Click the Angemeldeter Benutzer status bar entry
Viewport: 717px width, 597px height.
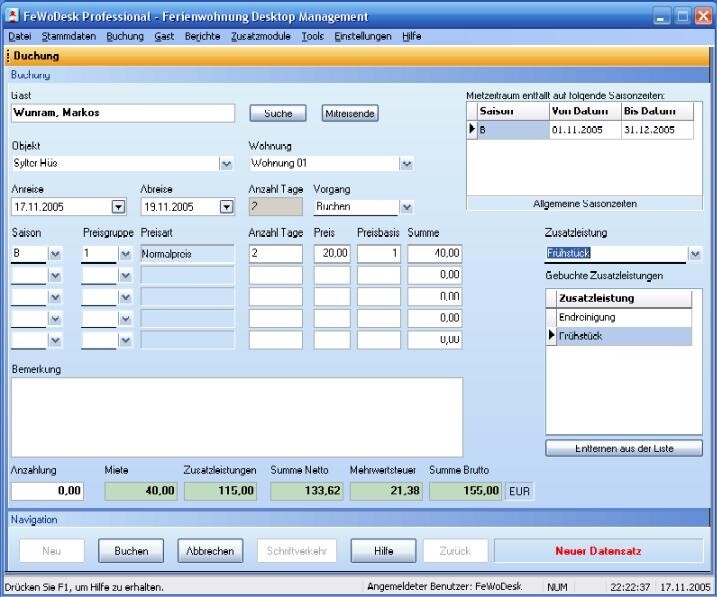click(444, 586)
